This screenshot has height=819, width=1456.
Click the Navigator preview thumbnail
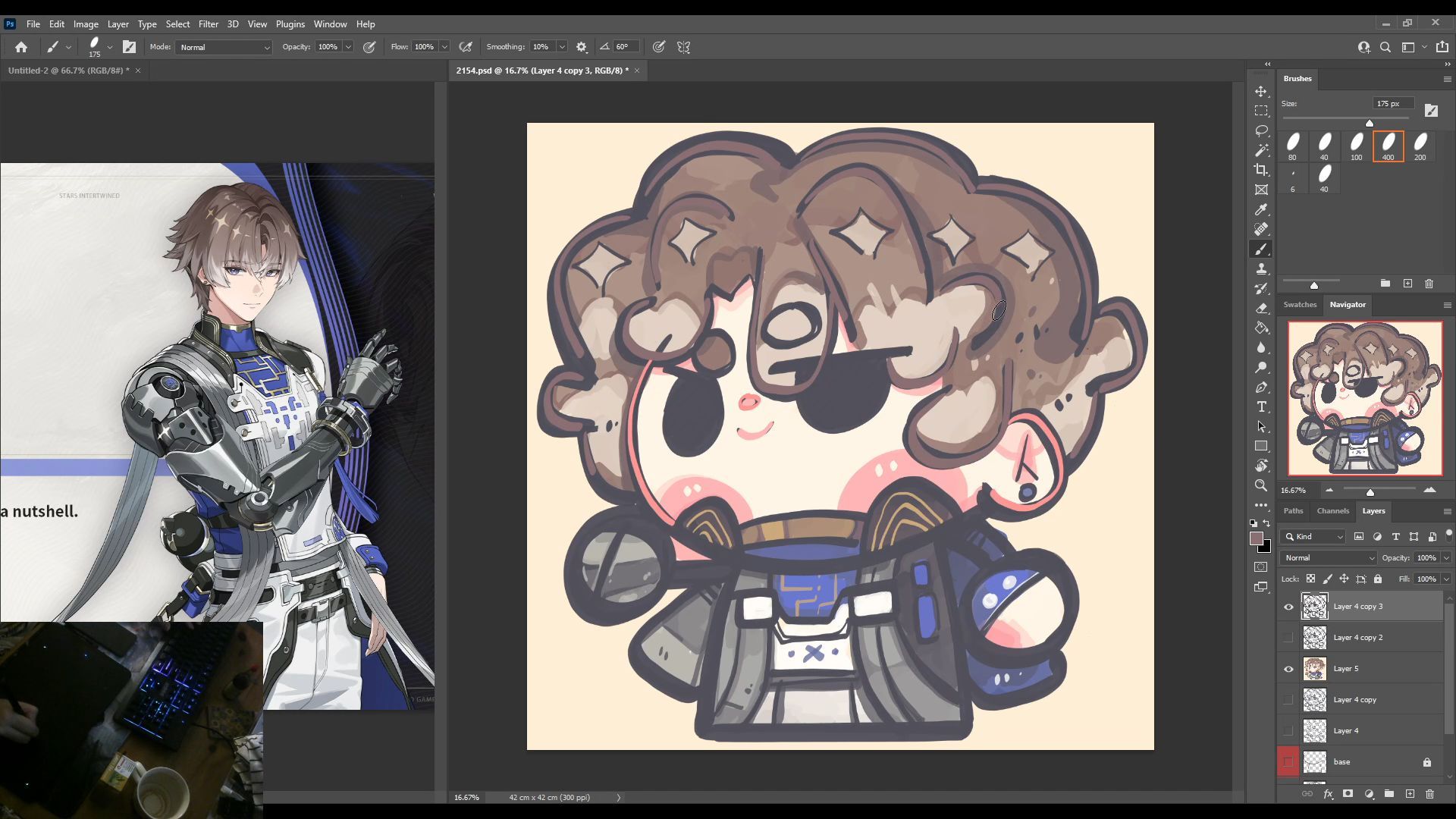click(1365, 398)
